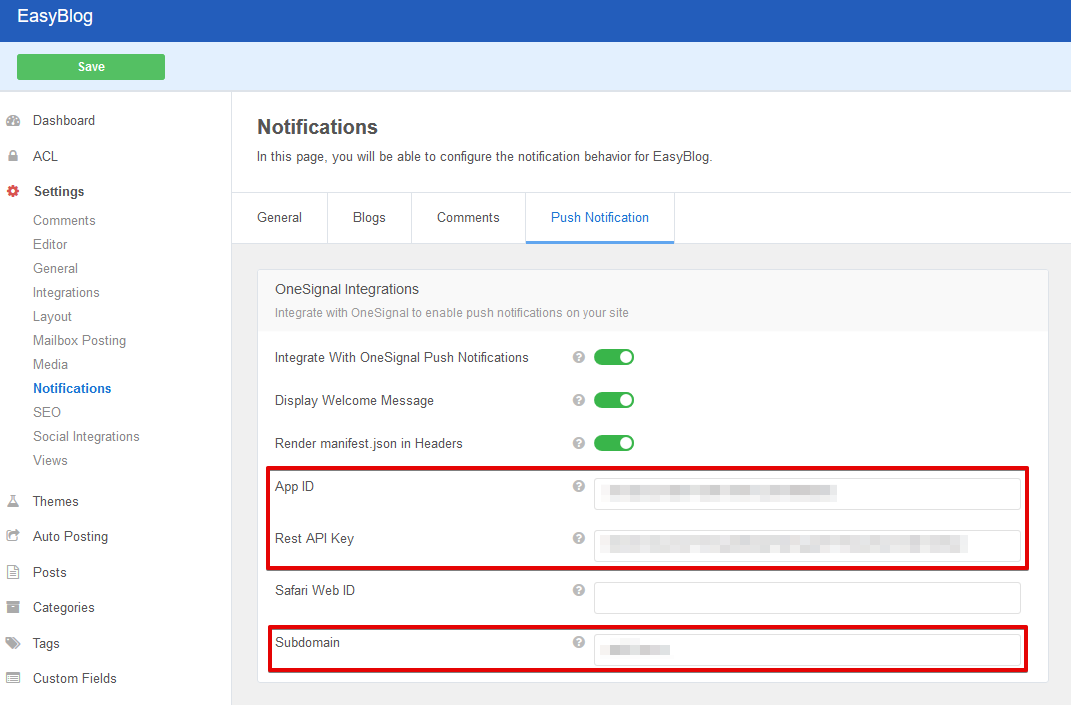Screen dimensions: 1071x705
Task: Toggle Display Welcome Message switch
Action: point(614,400)
